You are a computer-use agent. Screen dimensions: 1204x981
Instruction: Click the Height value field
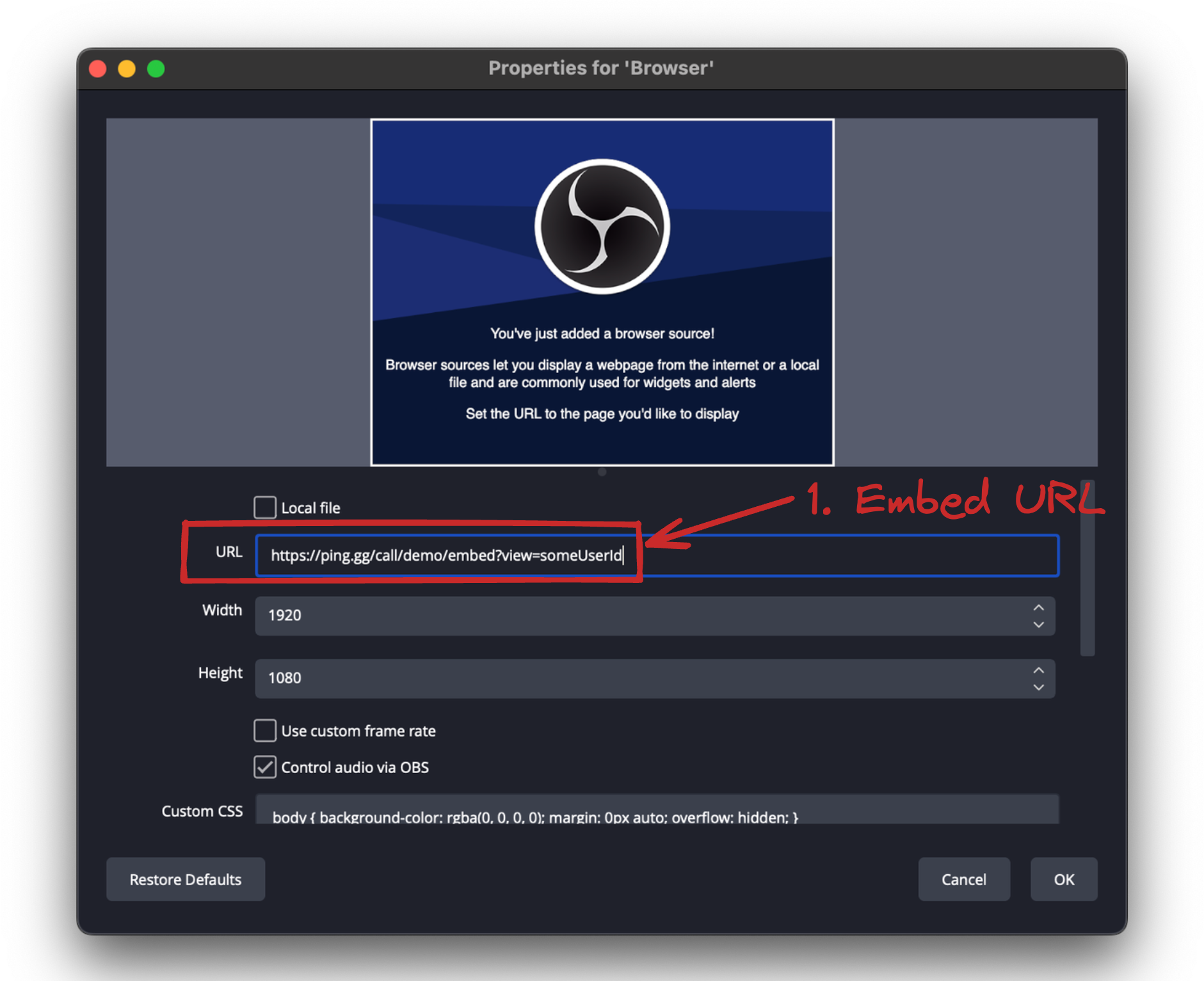(x=655, y=678)
